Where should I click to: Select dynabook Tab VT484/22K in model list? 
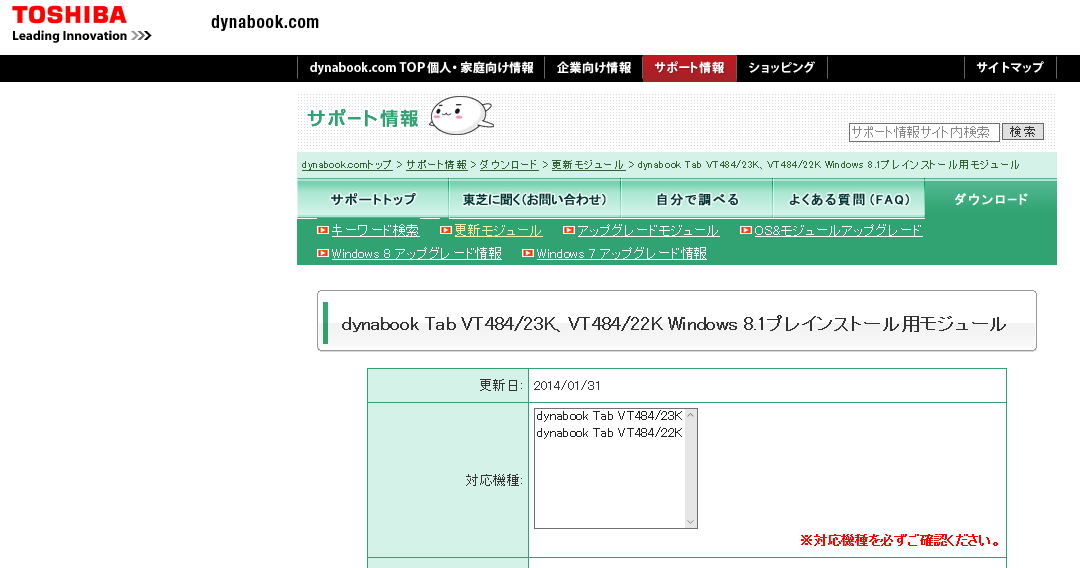pos(610,433)
